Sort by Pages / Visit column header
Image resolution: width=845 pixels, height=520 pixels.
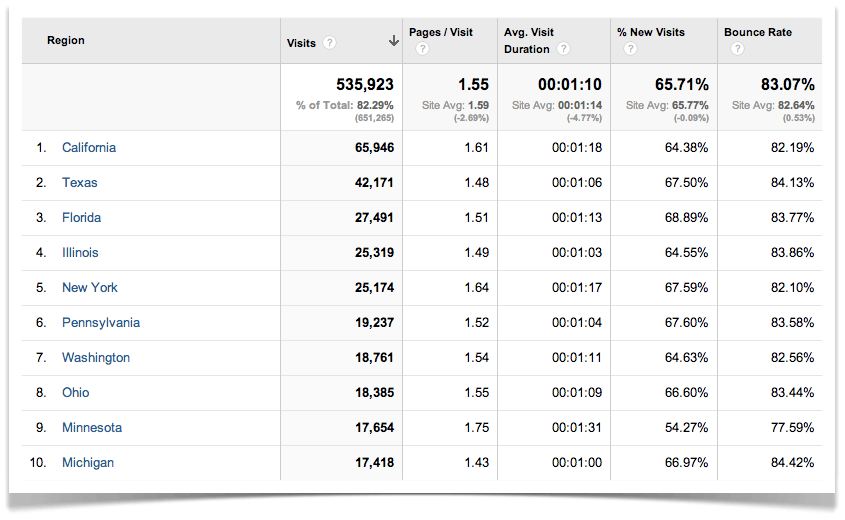[440, 32]
